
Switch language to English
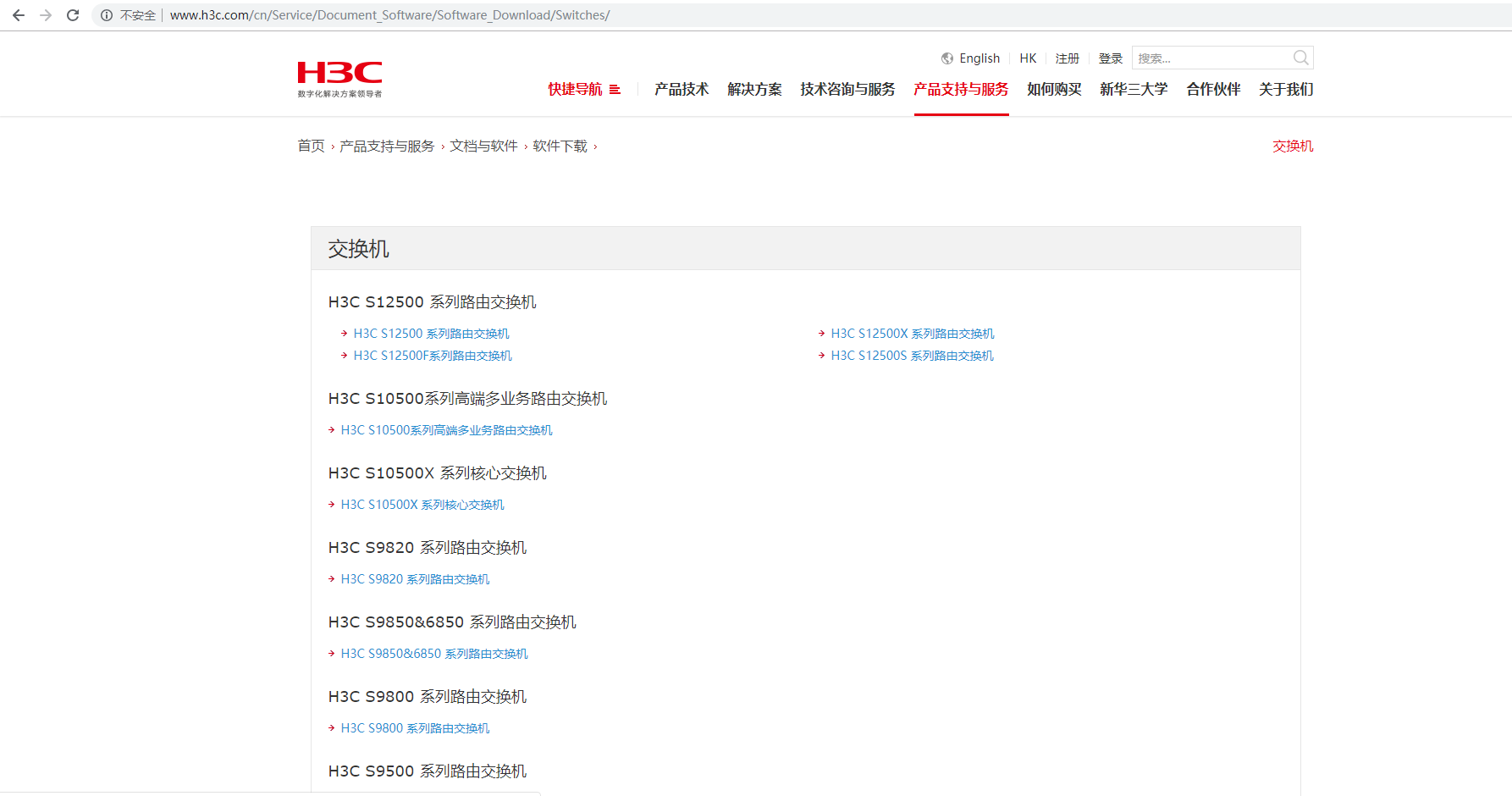pos(979,58)
